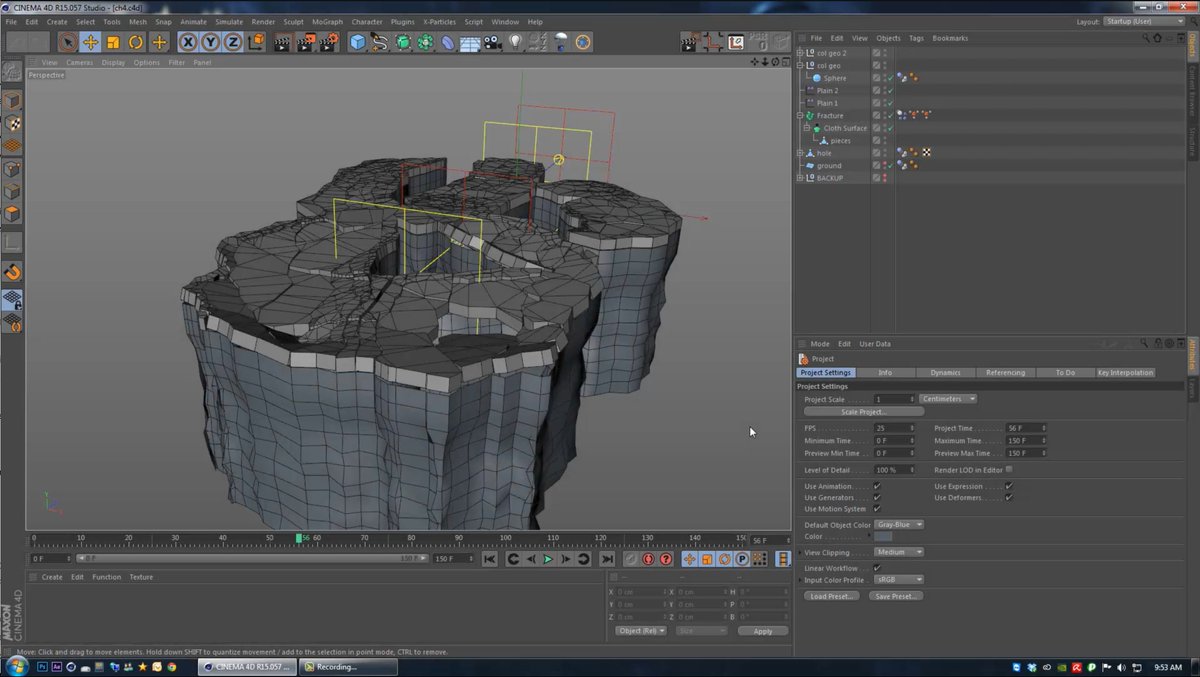Click the Save Preset button
The height and width of the screenshot is (677, 1200).
coord(898,595)
